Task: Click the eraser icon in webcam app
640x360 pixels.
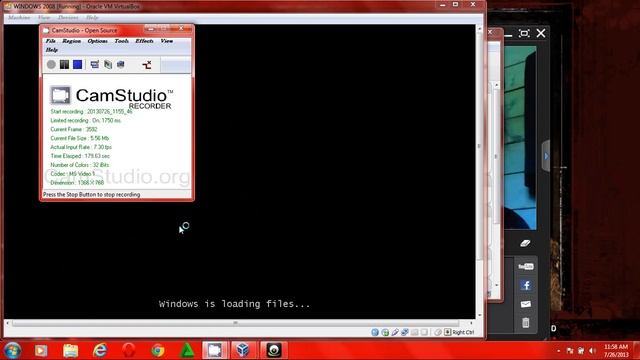Action: pos(525,244)
